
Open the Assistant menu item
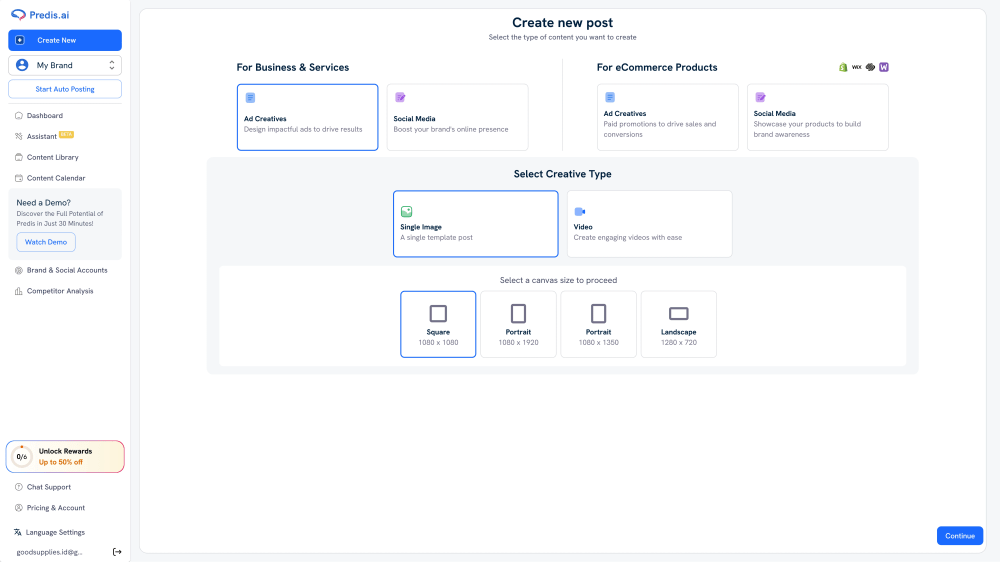pos(41,136)
